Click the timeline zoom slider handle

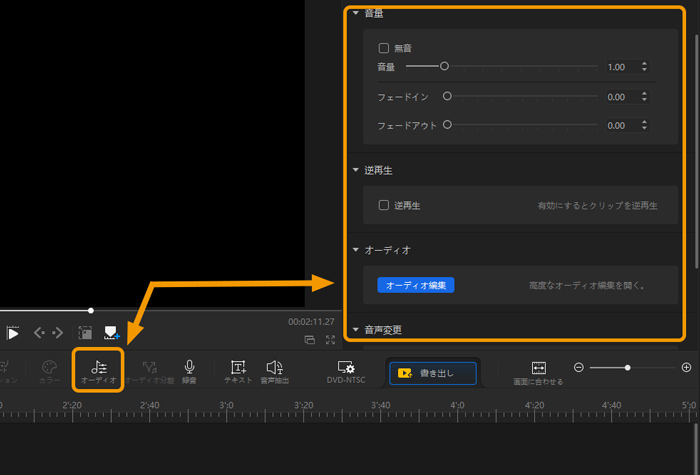point(628,368)
